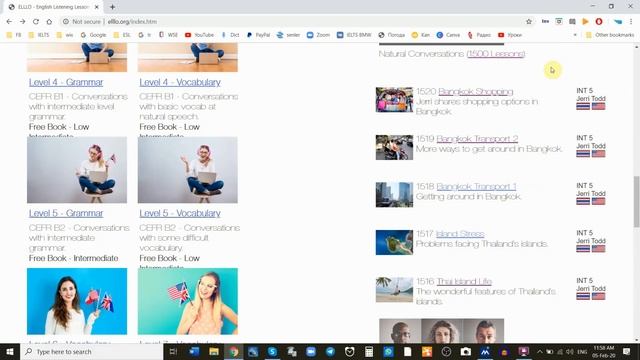Open the browser home page icon

[49, 22]
